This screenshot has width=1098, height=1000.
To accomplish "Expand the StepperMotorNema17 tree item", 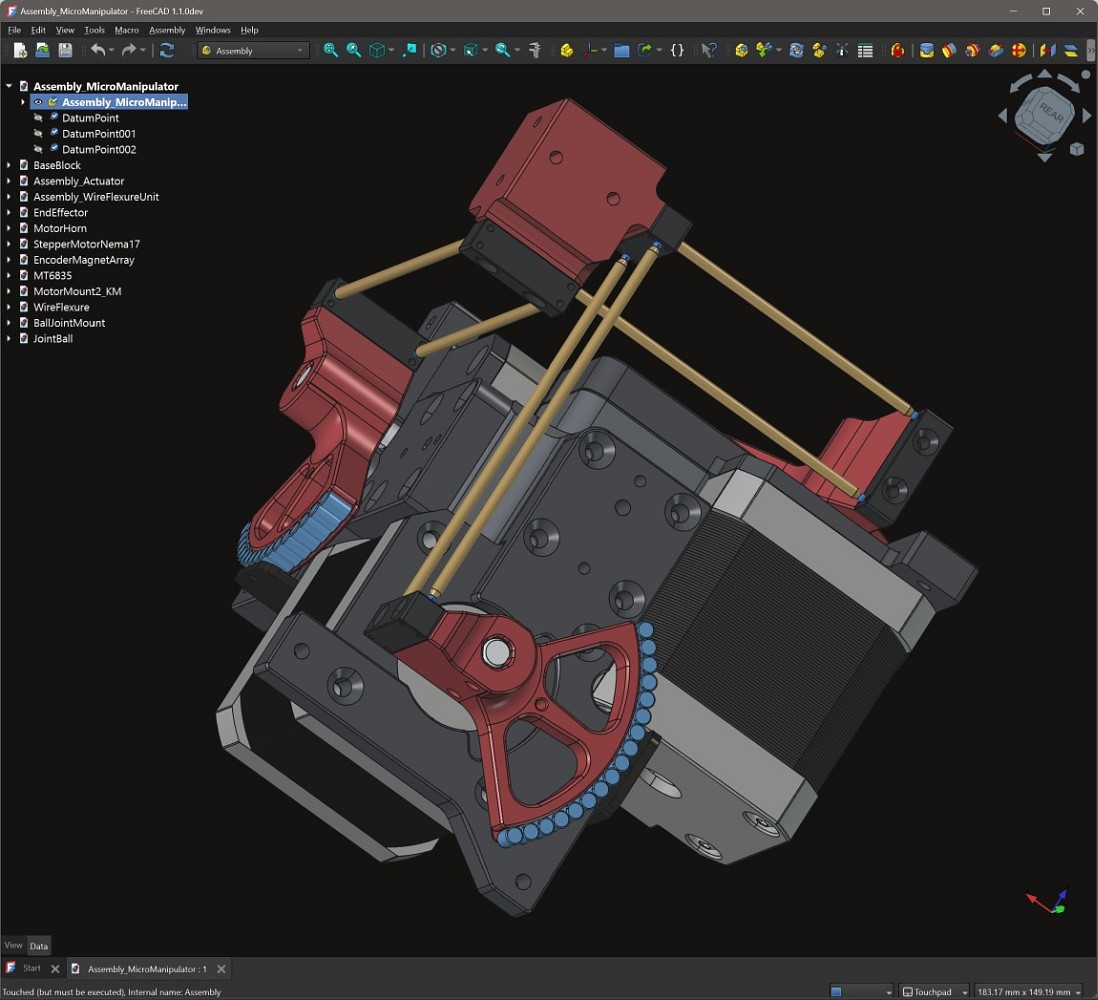I will [x=9, y=244].
